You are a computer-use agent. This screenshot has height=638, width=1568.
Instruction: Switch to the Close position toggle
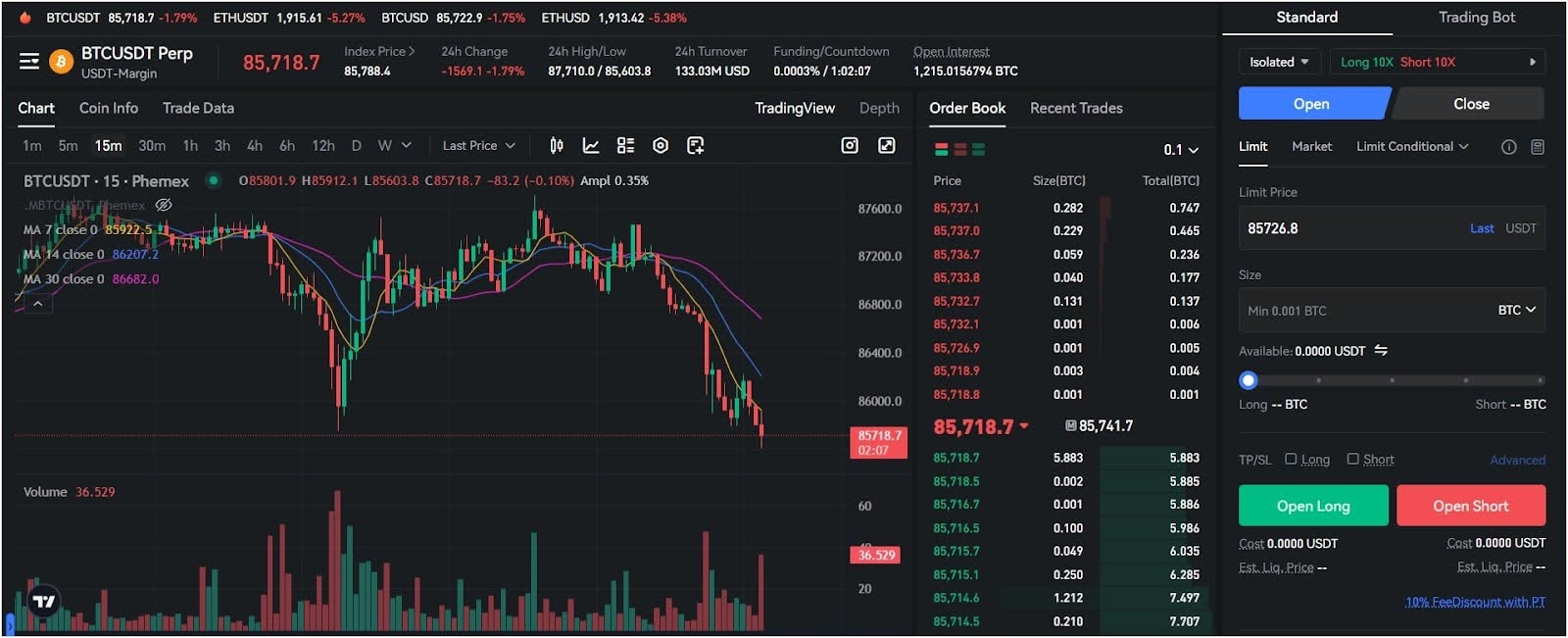click(x=1470, y=104)
